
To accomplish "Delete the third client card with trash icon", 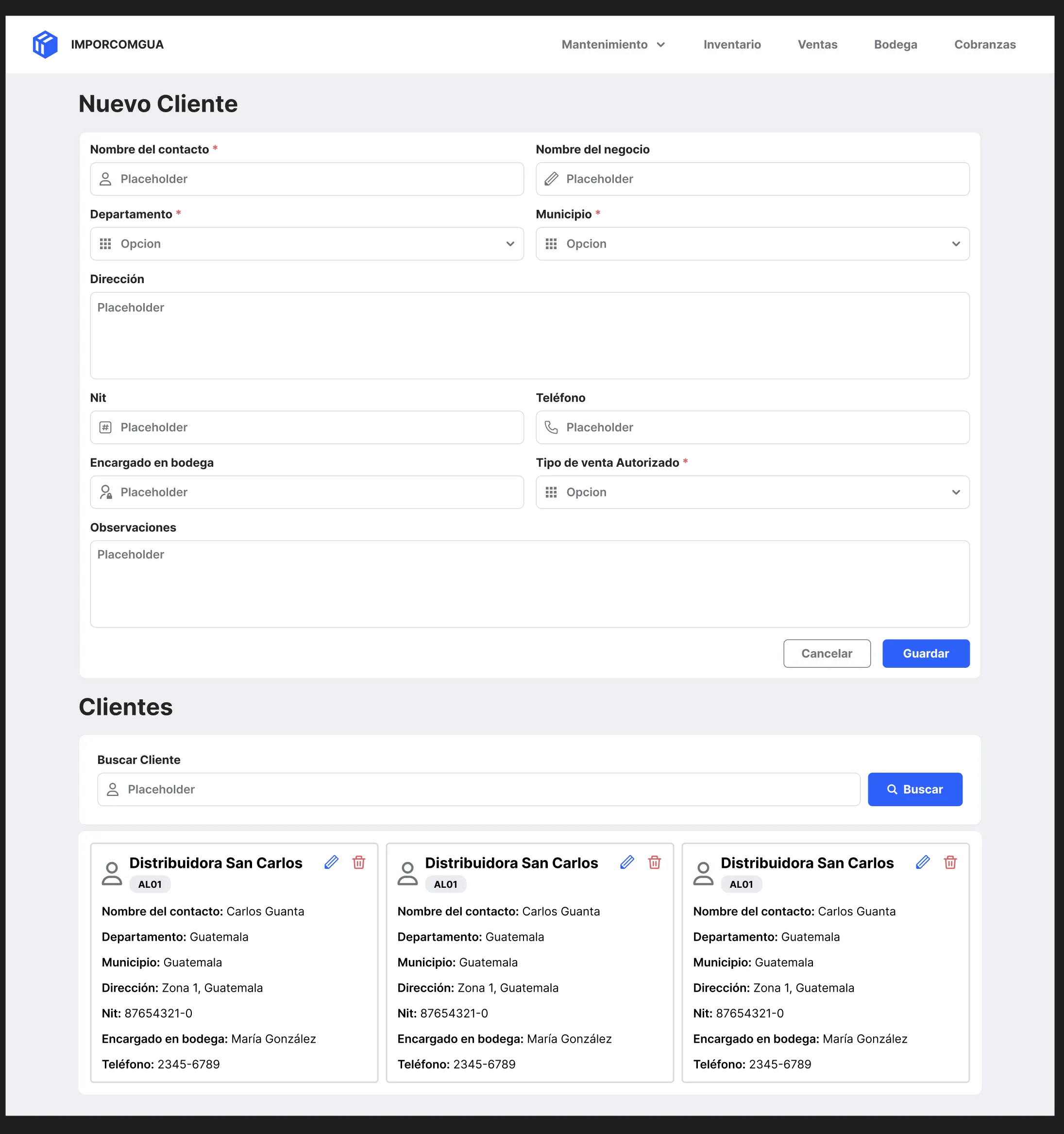I will 950,862.
